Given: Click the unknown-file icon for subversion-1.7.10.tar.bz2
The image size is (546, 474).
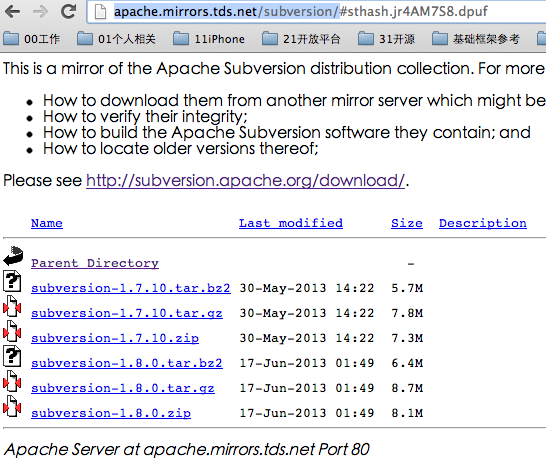Looking at the screenshot, I should click(x=12, y=281).
